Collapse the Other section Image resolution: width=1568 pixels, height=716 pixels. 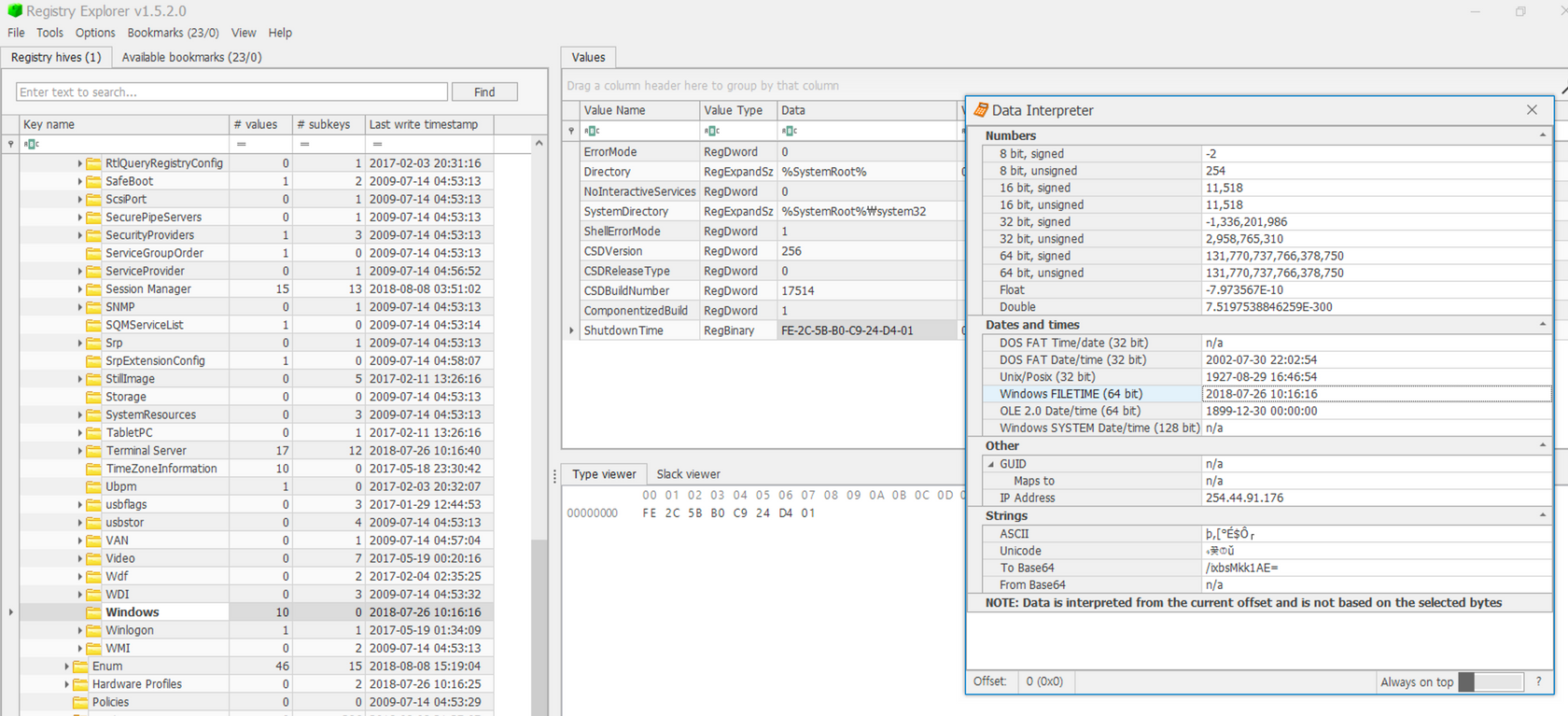coord(1542,445)
